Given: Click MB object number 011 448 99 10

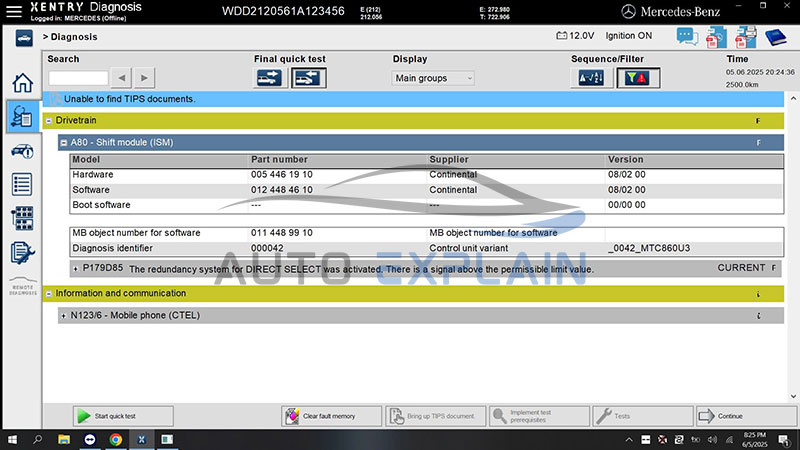Looking at the screenshot, I should click(x=282, y=233).
